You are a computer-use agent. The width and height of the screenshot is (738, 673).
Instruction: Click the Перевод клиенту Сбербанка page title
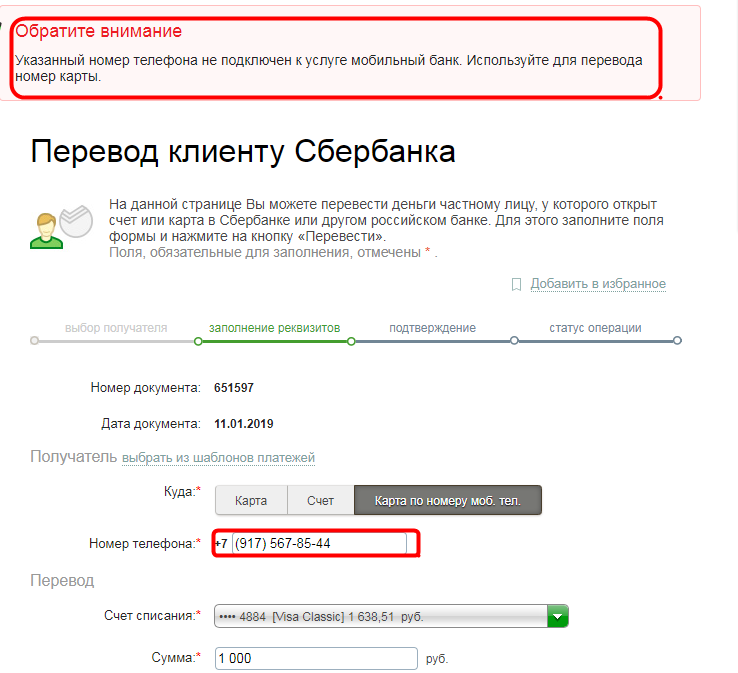point(243,152)
